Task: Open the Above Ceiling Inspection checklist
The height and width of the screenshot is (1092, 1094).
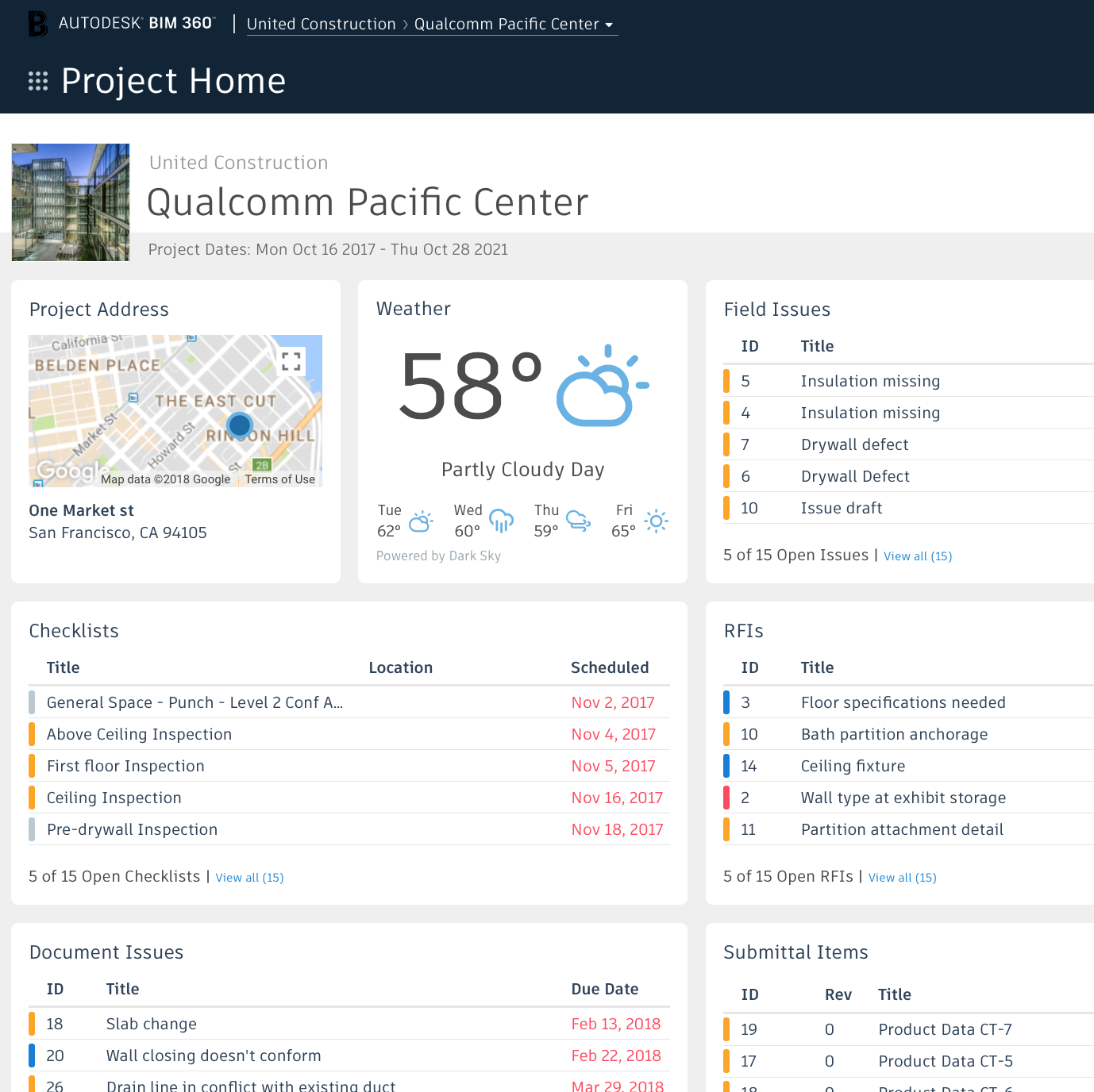Action: 349,734
